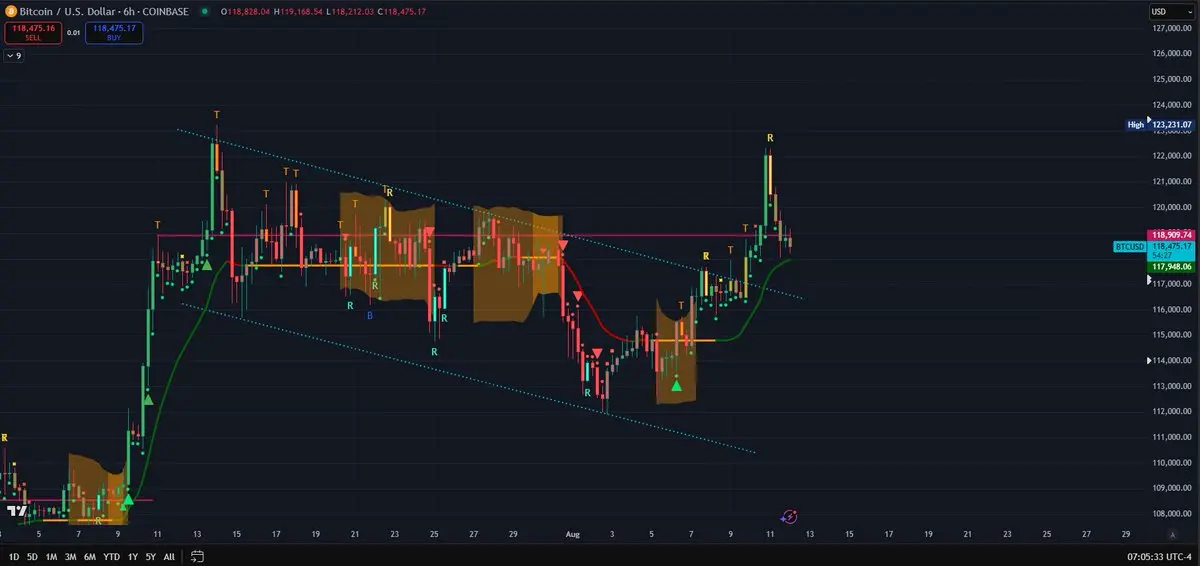Switch to the 1M range
Viewport: 1200px width, 566px height.
[51, 556]
